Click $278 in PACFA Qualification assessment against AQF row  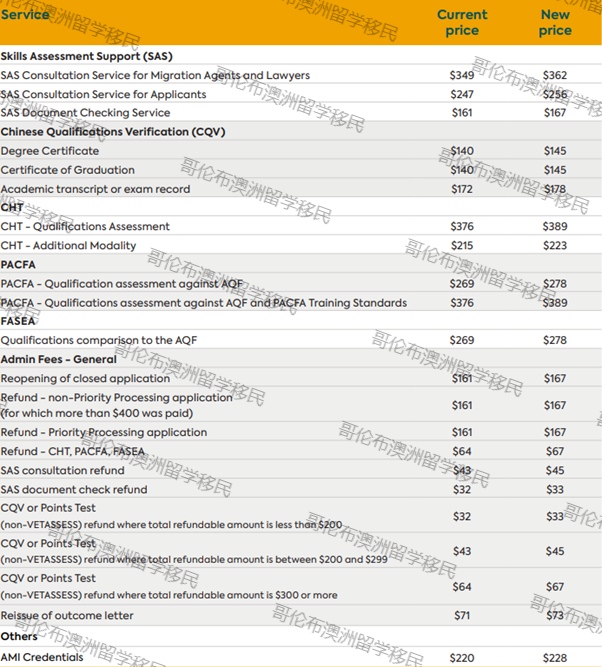555,284
